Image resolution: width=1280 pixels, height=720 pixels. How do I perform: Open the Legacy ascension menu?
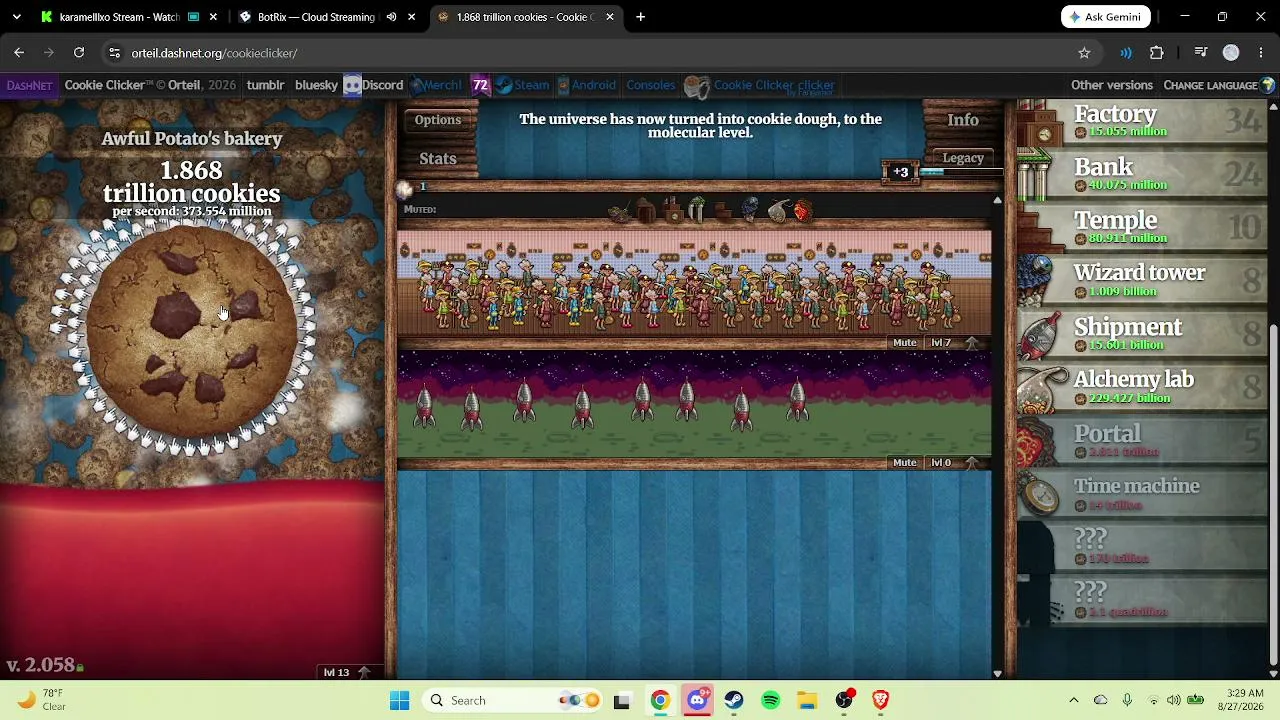963,158
